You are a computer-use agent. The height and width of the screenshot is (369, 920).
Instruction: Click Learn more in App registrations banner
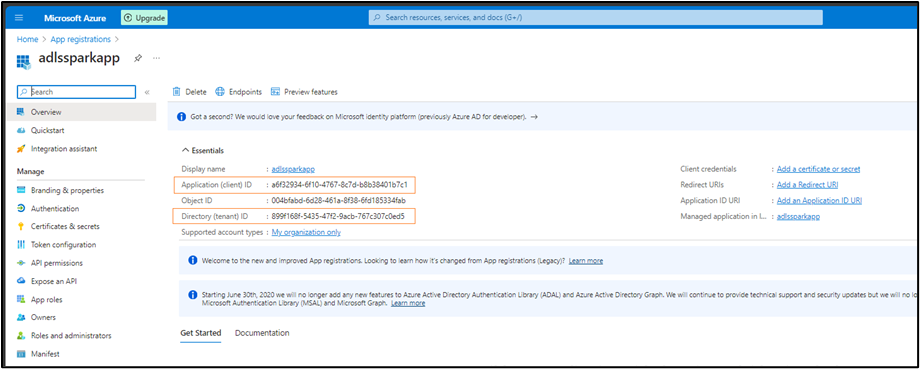[x=586, y=260]
